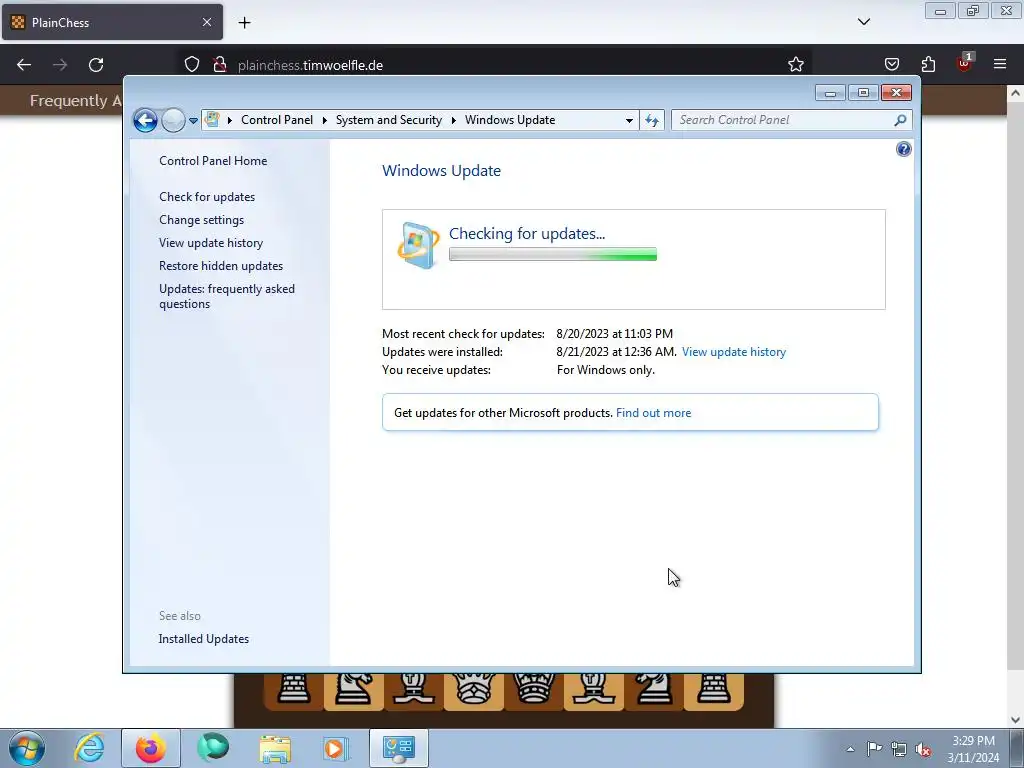Open Windows Explorer from taskbar

tap(275, 748)
